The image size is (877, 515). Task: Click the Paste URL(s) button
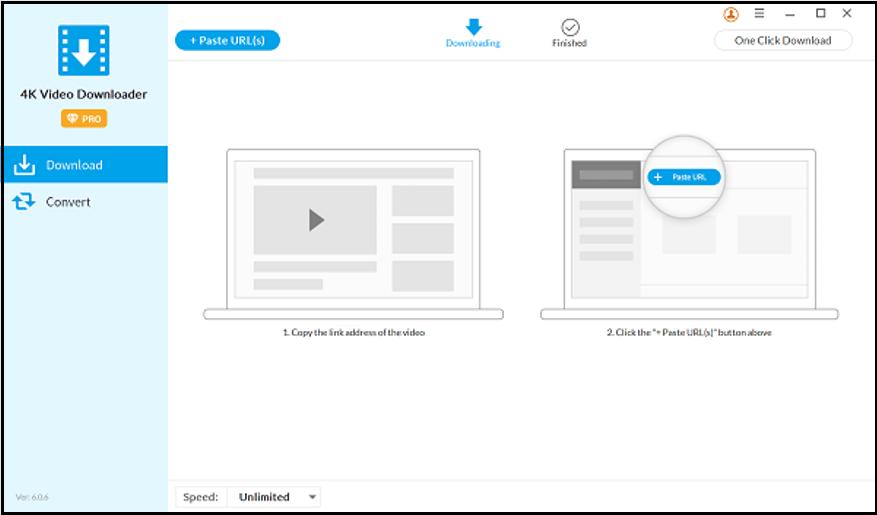pyautogui.click(x=228, y=40)
